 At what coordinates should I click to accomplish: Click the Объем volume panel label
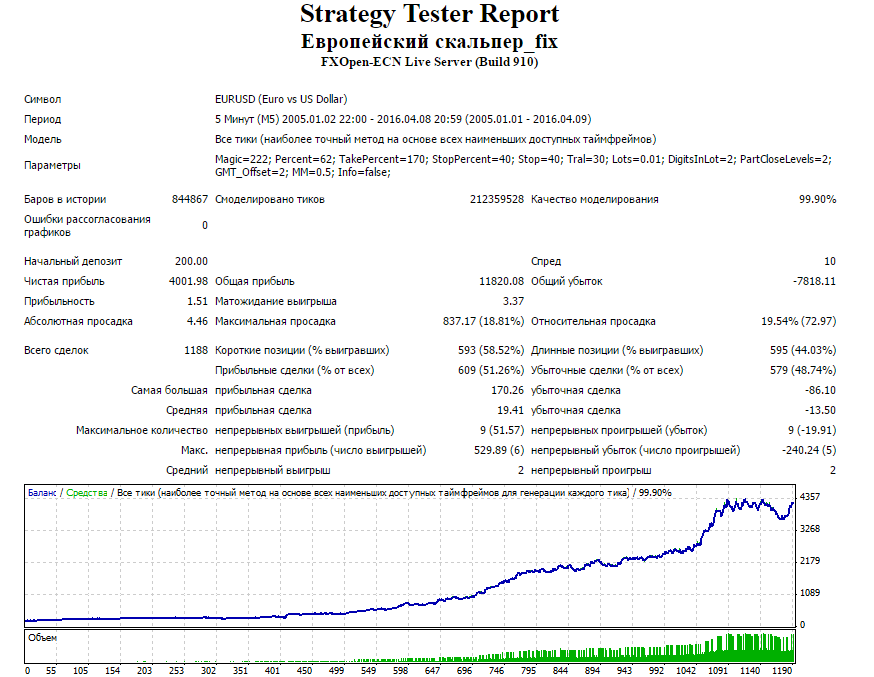[42, 638]
